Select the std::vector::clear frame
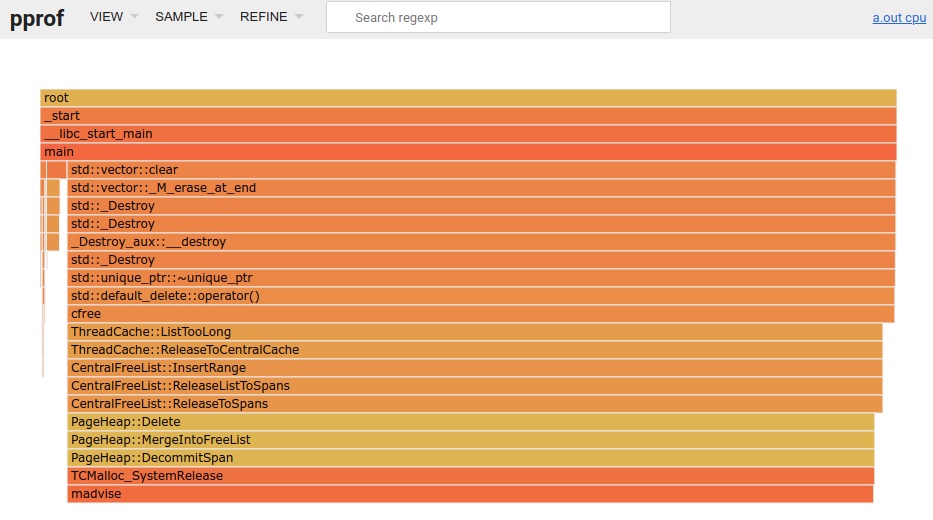Screen dimensions: 933x520 coord(481,170)
